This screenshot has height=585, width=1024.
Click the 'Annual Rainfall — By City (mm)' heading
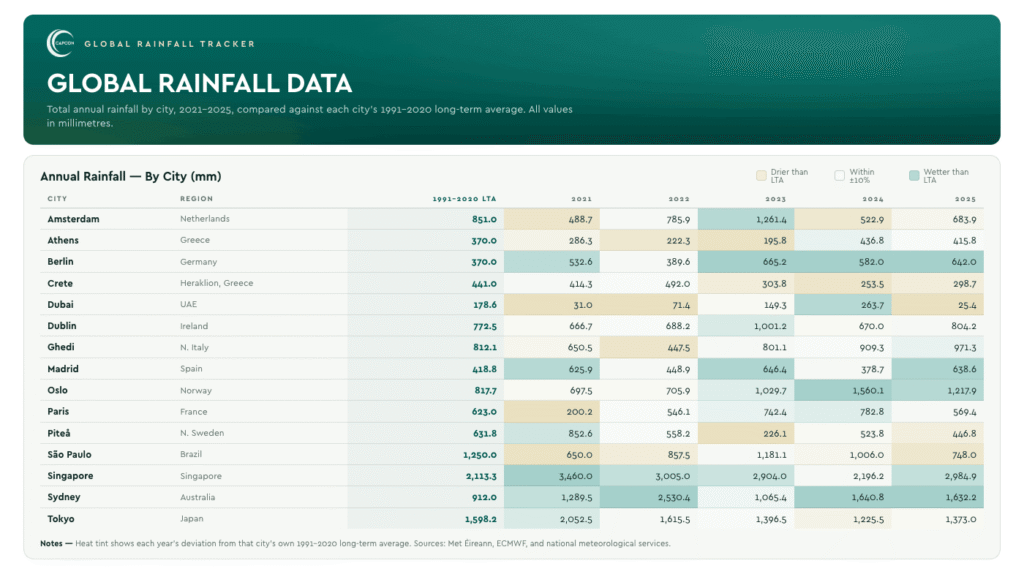point(131,176)
